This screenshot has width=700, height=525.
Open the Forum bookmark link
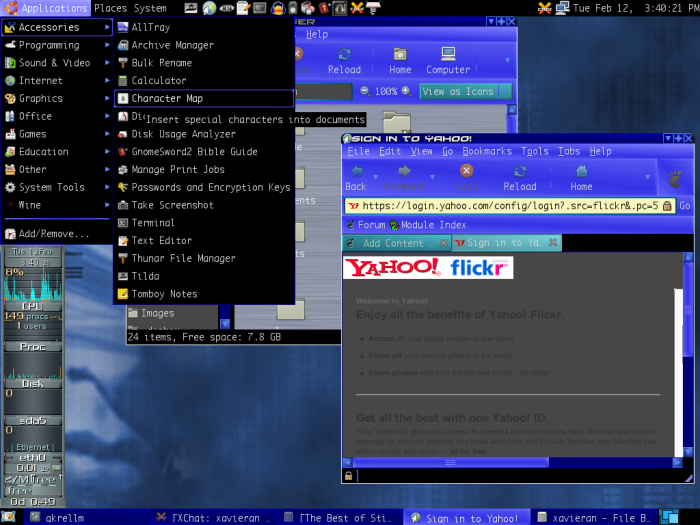367,225
